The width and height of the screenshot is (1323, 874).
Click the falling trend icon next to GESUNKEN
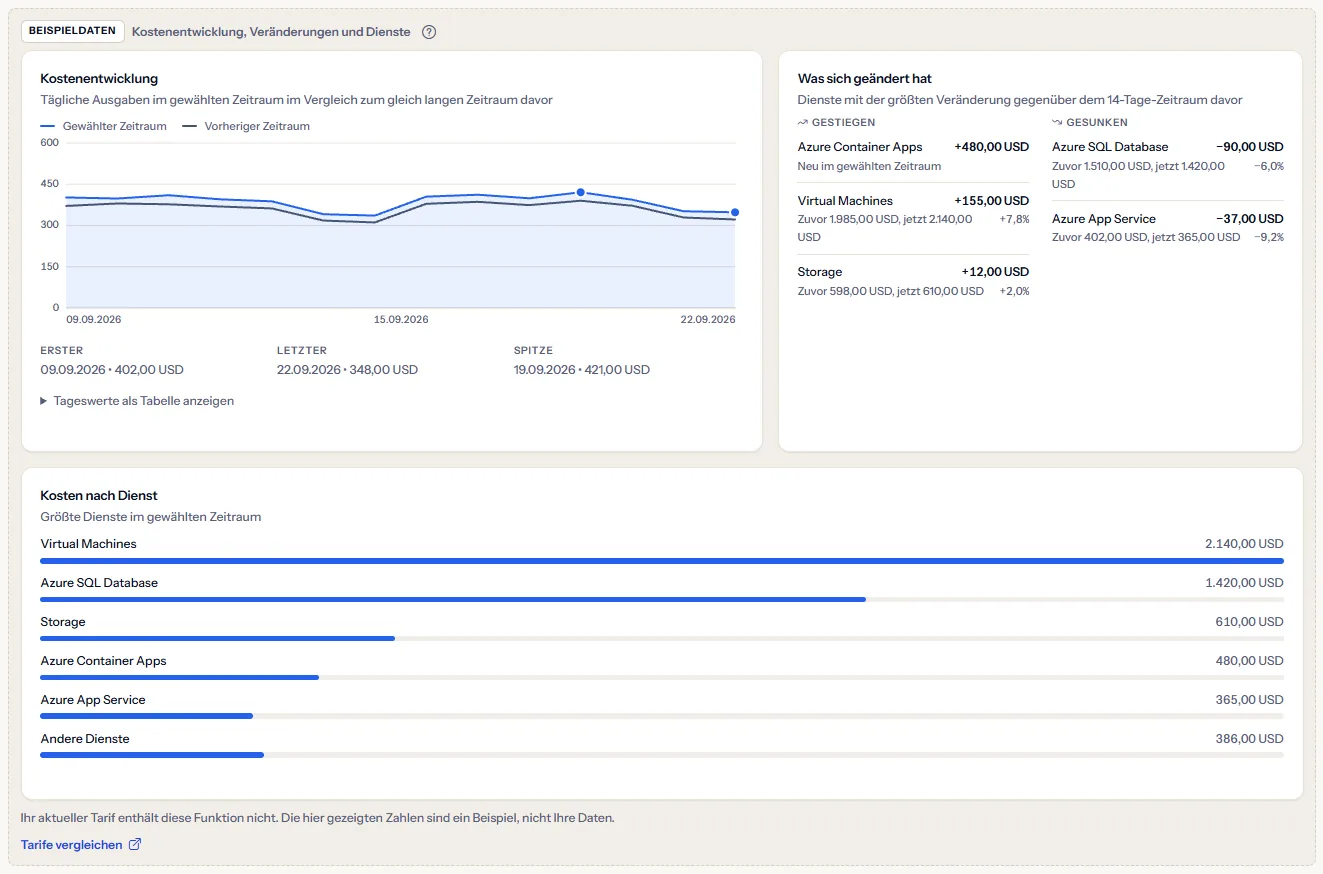[x=1057, y=122]
